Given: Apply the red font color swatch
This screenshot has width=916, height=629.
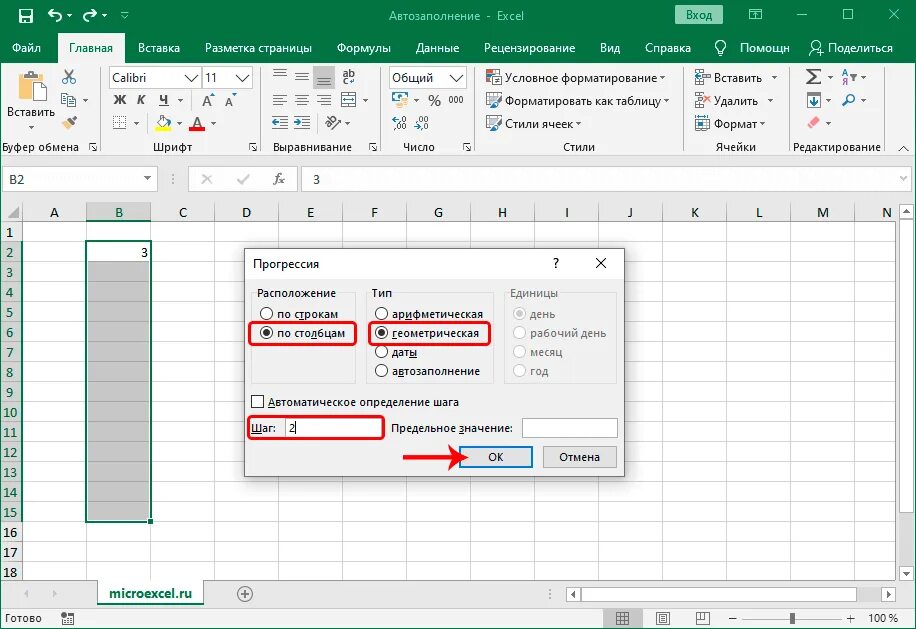Looking at the screenshot, I should (x=197, y=123).
